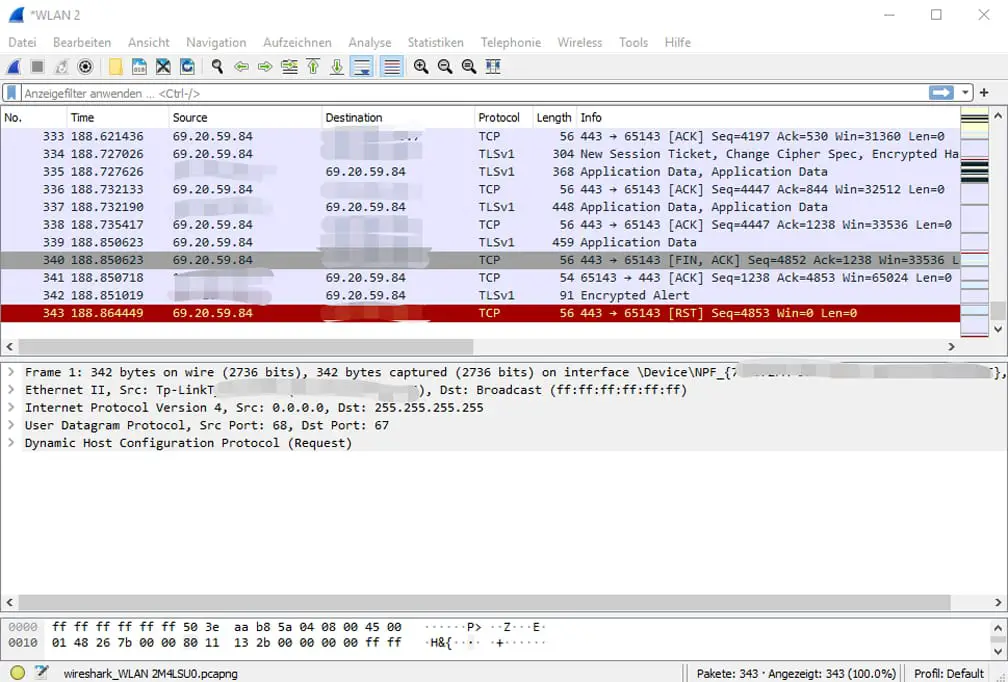This screenshot has width=1008, height=682.
Task: Add a filter button with plus icon
Action: [984, 93]
